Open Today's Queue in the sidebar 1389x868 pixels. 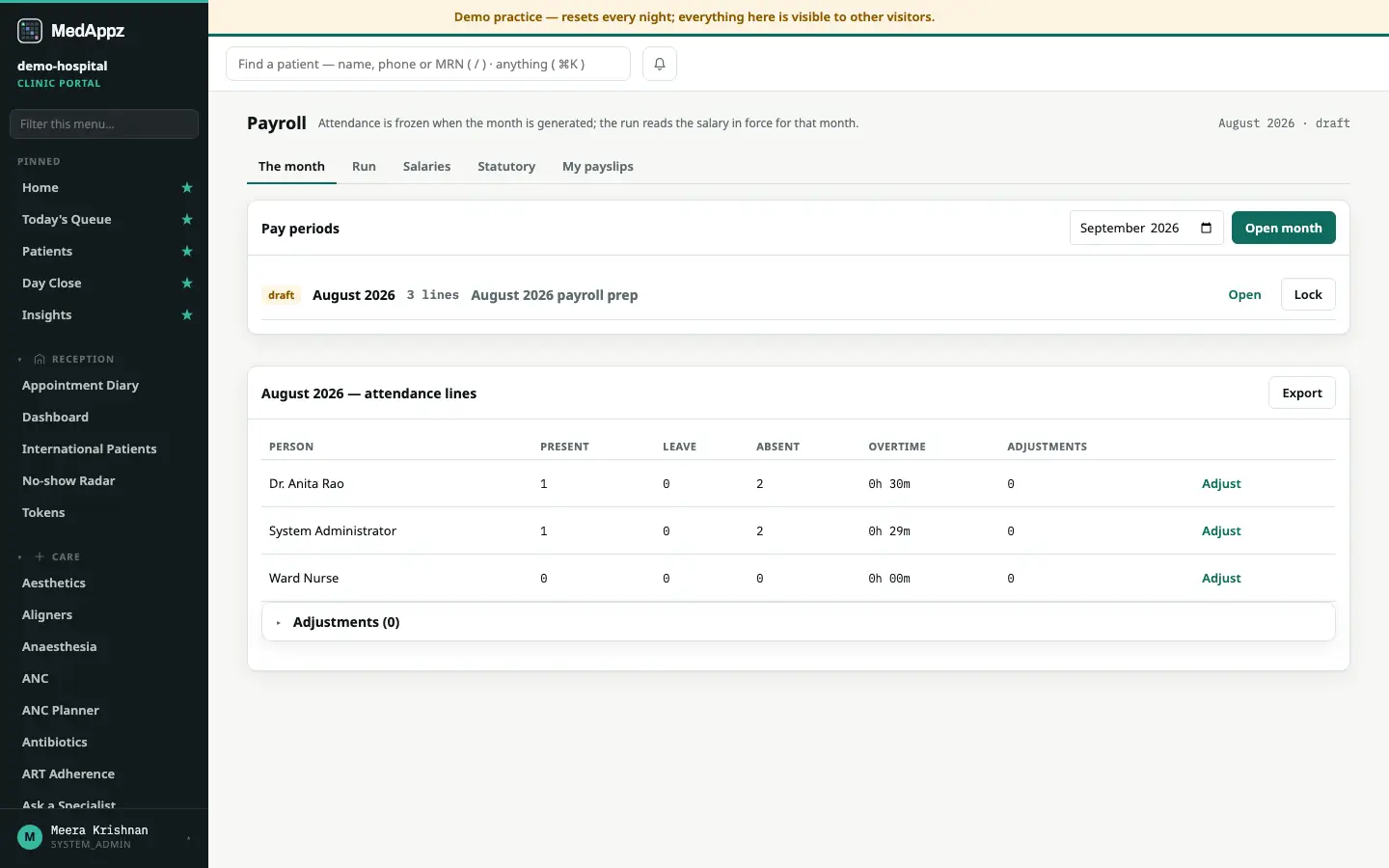click(x=67, y=220)
